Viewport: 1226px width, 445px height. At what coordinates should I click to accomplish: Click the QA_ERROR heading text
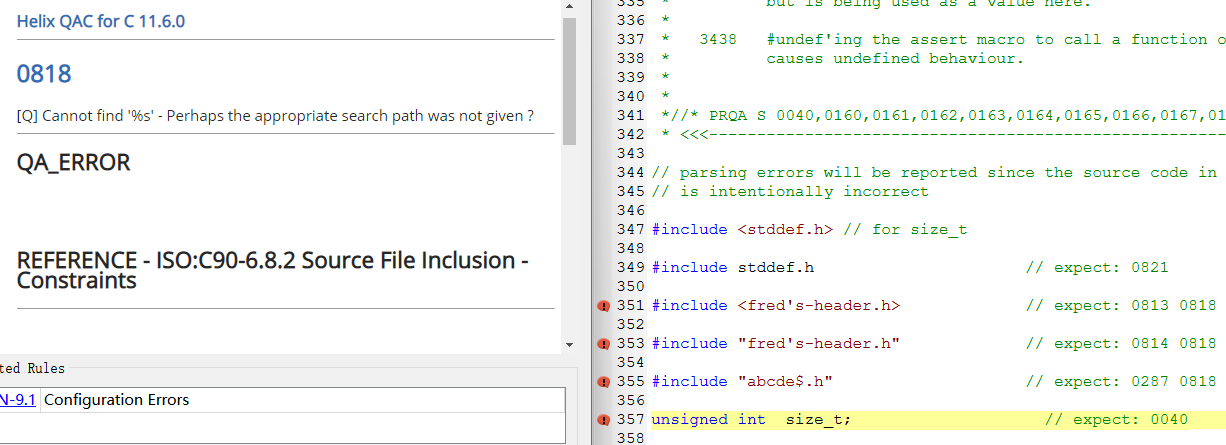point(73,163)
